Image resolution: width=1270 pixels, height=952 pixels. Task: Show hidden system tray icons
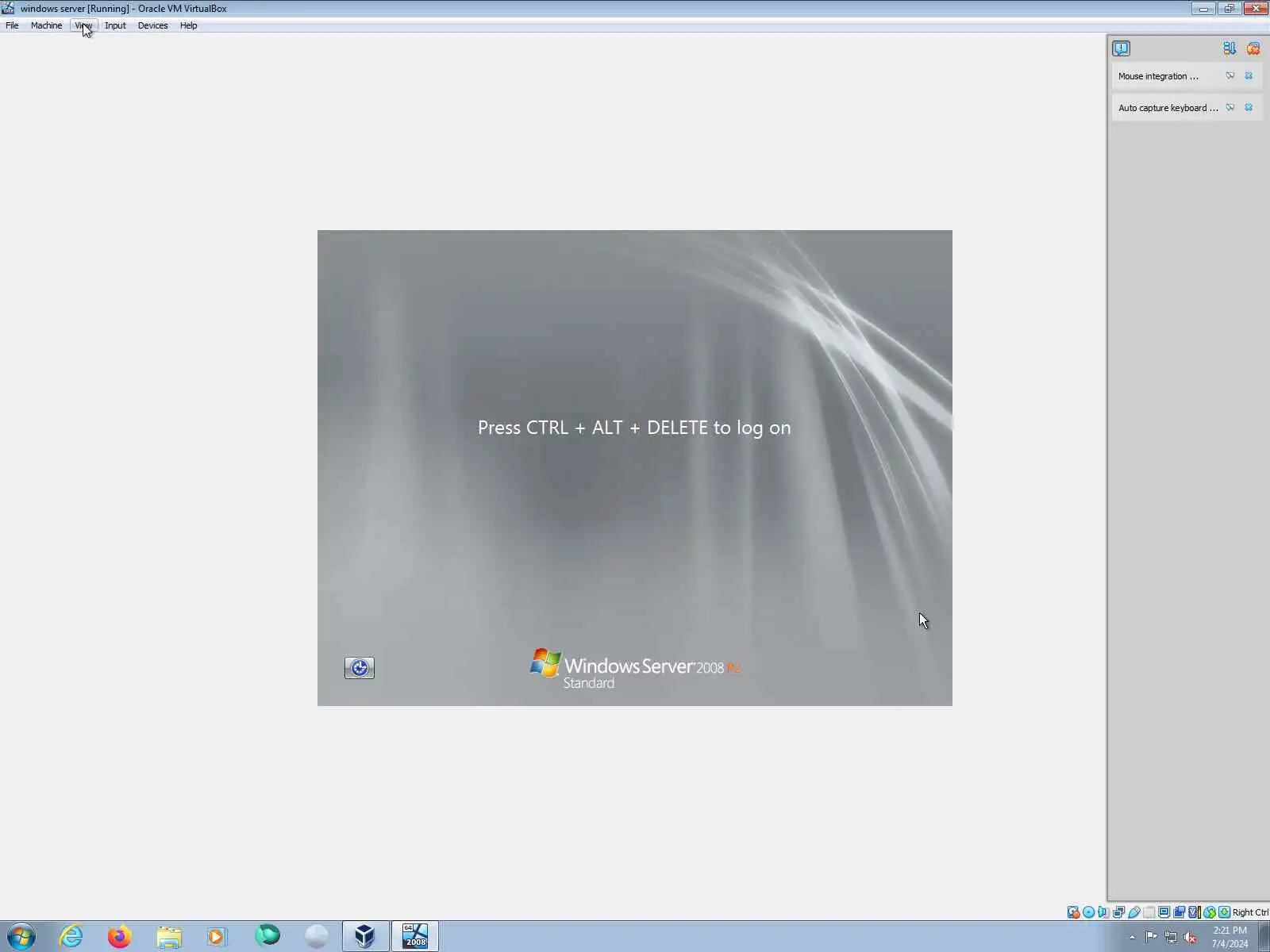pos(1132,937)
